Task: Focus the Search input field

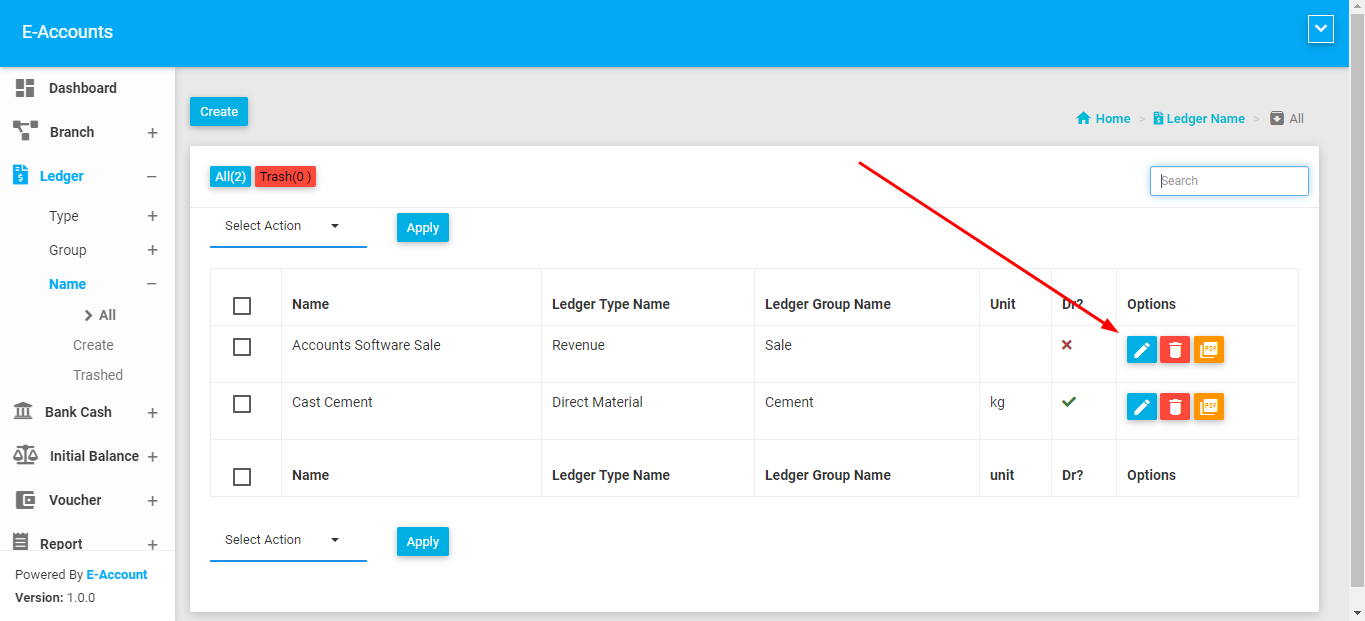Action: pyautogui.click(x=1229, y=181)
